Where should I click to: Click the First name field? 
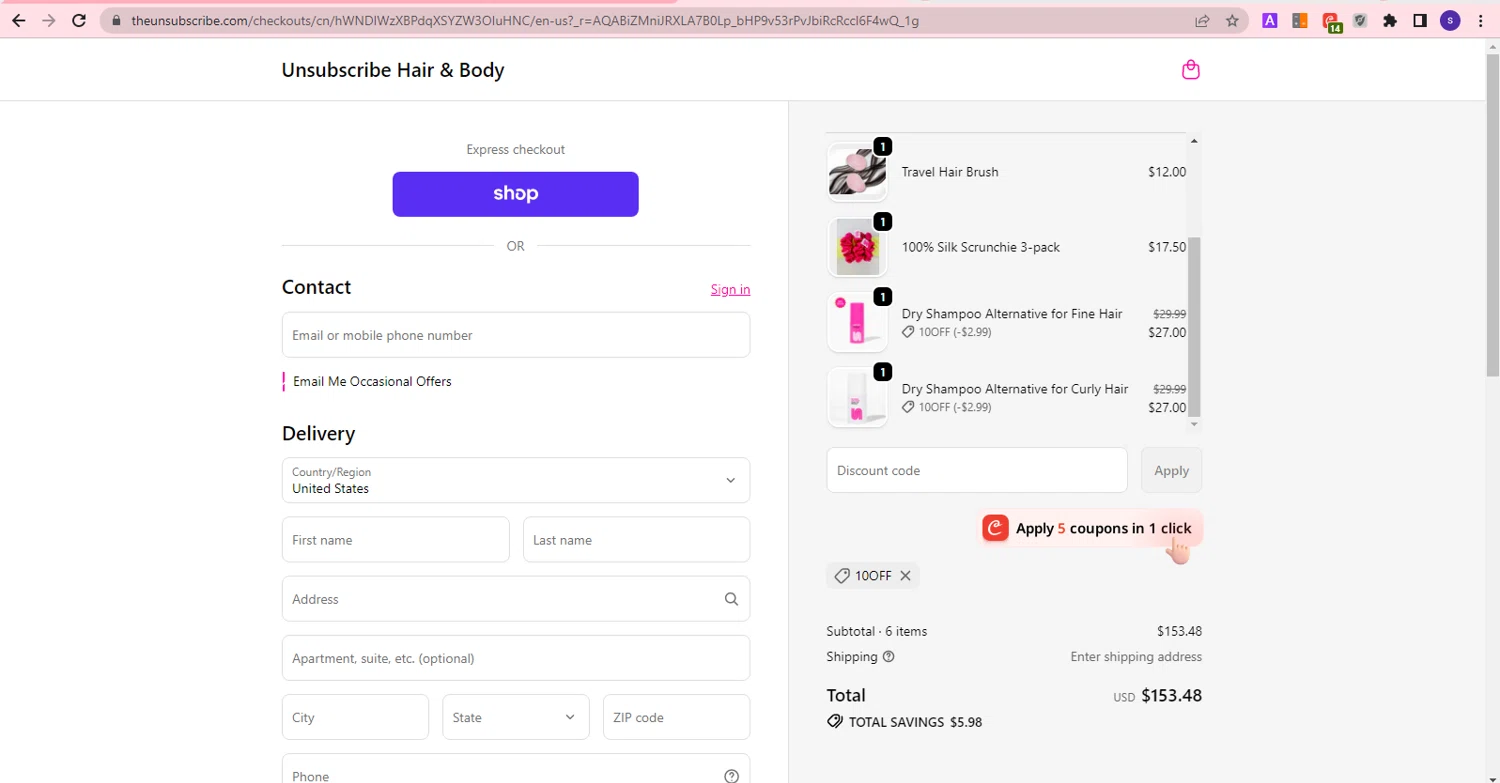tap(396, 540)
